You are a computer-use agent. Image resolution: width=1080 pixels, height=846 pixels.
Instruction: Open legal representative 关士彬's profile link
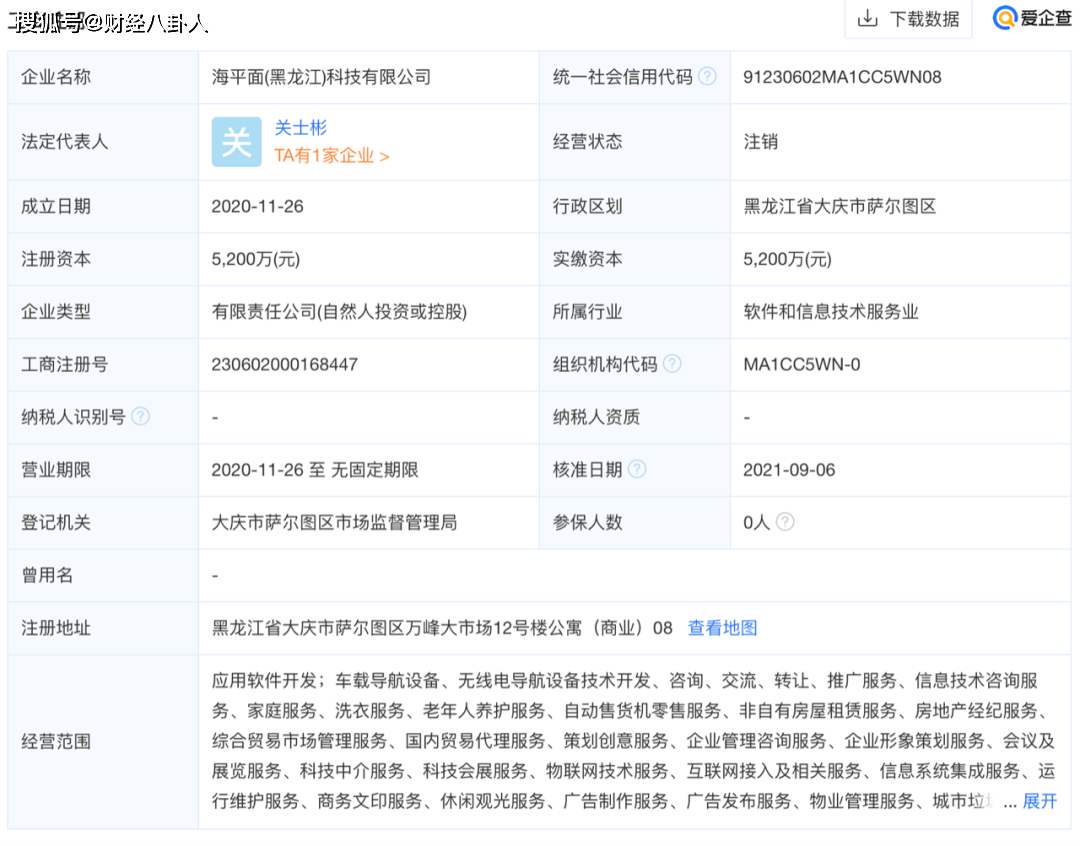[x=301, y=128]
